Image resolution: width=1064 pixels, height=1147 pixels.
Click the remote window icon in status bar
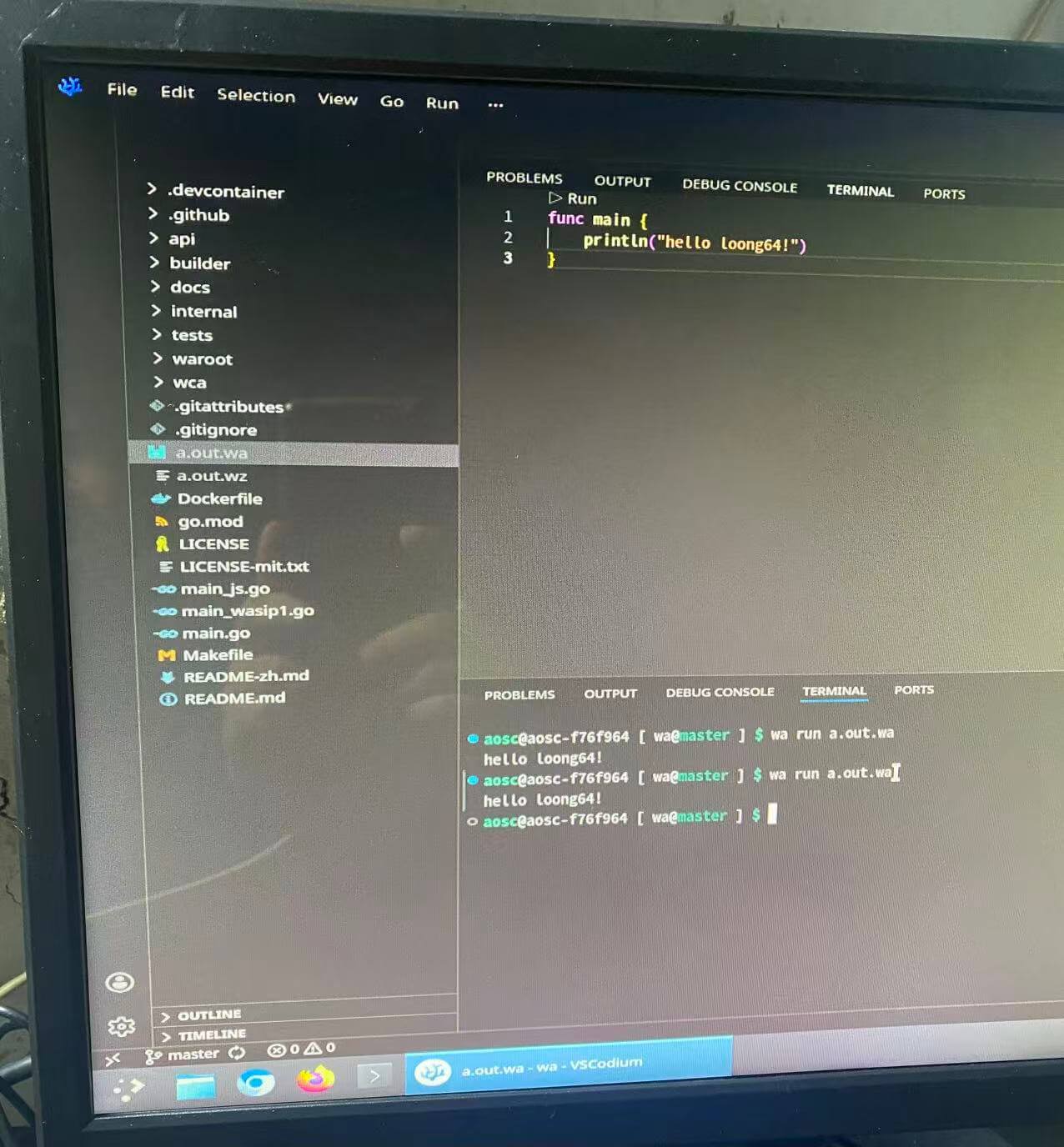(x=113, y=1059)
